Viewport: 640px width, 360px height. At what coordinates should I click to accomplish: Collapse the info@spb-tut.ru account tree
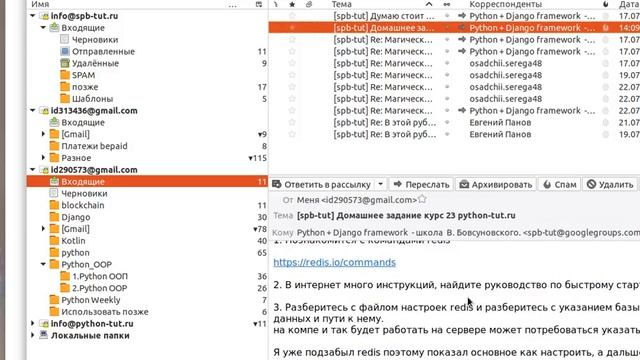[x=33, y=16]
